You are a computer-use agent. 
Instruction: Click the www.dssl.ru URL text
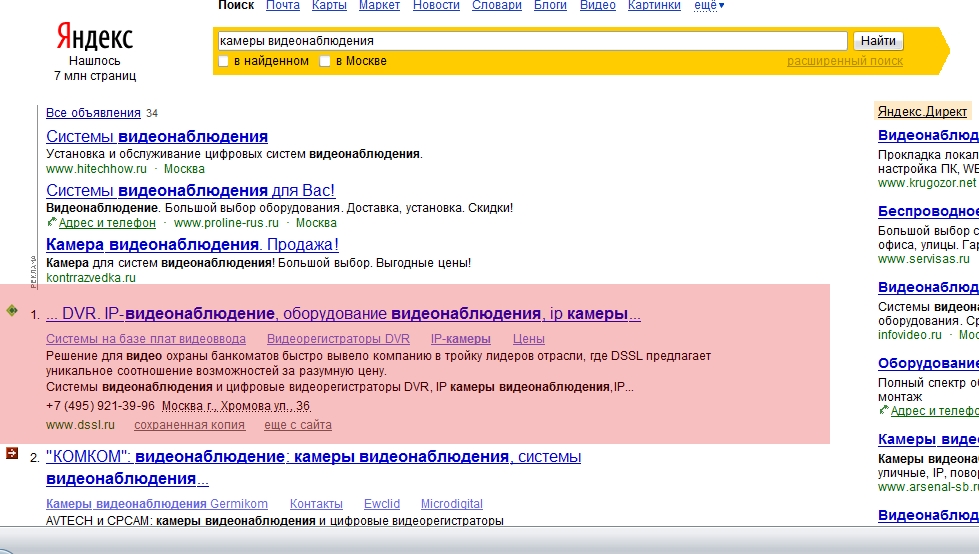(x=81, y=425)
